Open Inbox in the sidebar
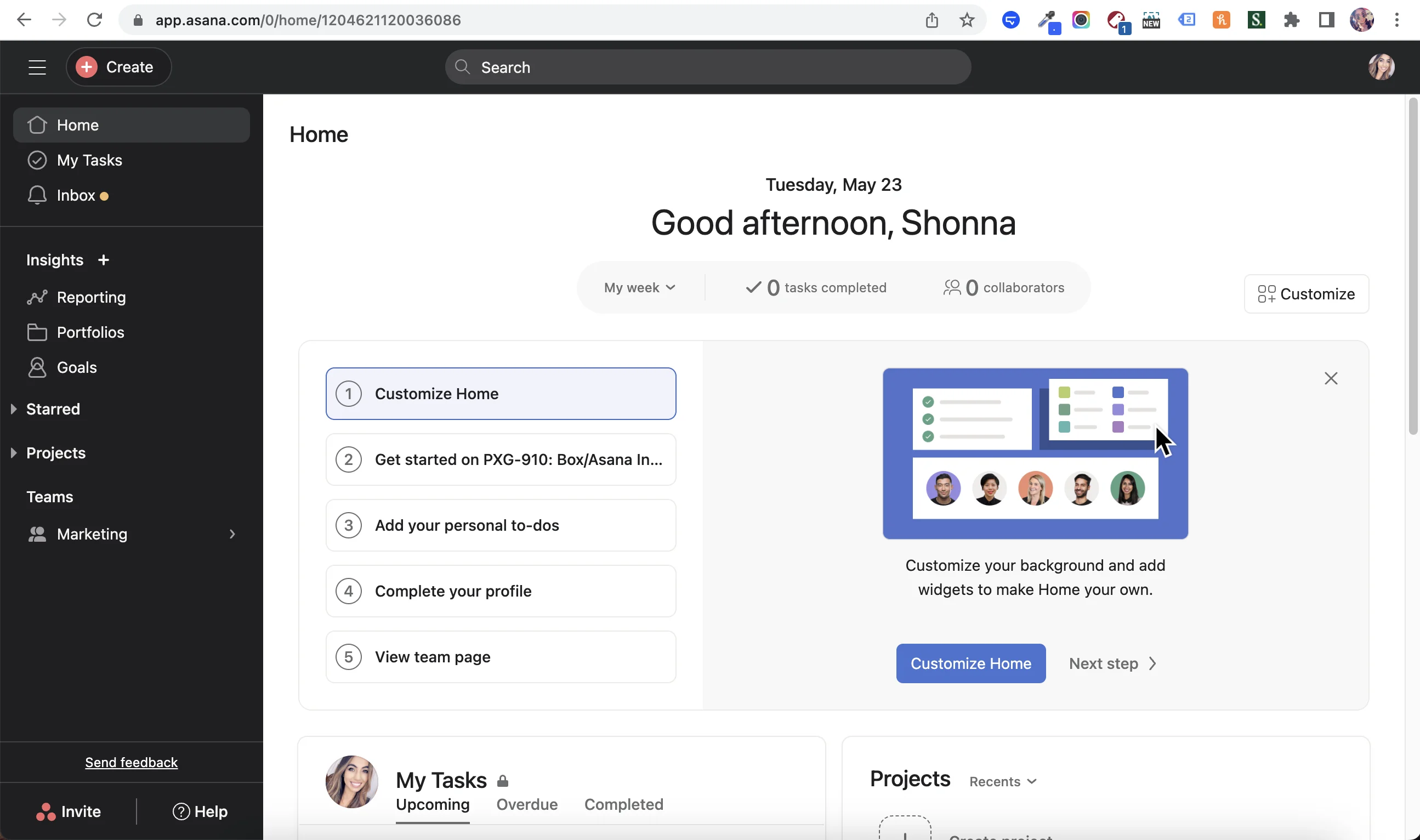Image resolution: width=1420 pixels, height=840 pixels. coord(131,195)
